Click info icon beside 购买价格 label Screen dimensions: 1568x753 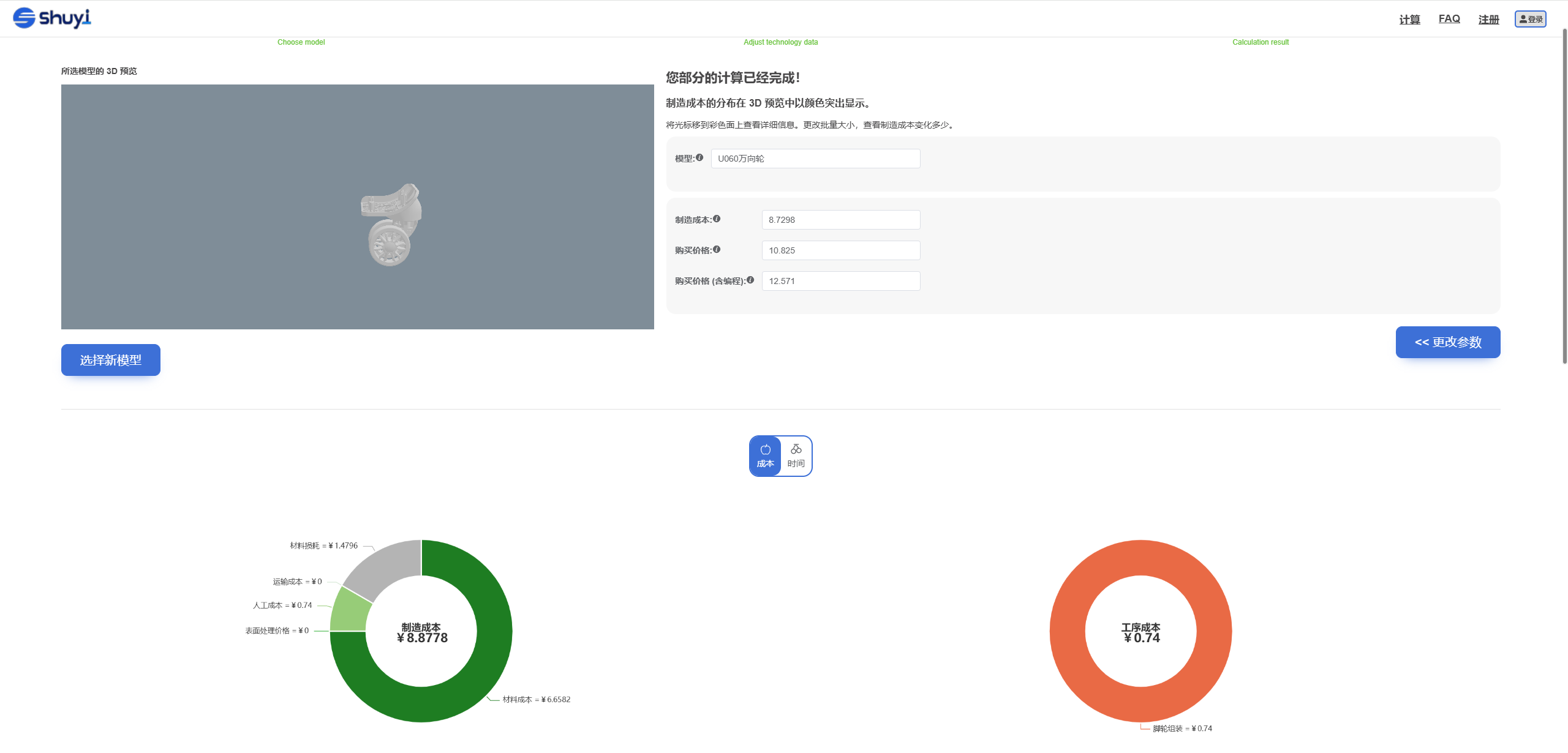coord(717,249)
